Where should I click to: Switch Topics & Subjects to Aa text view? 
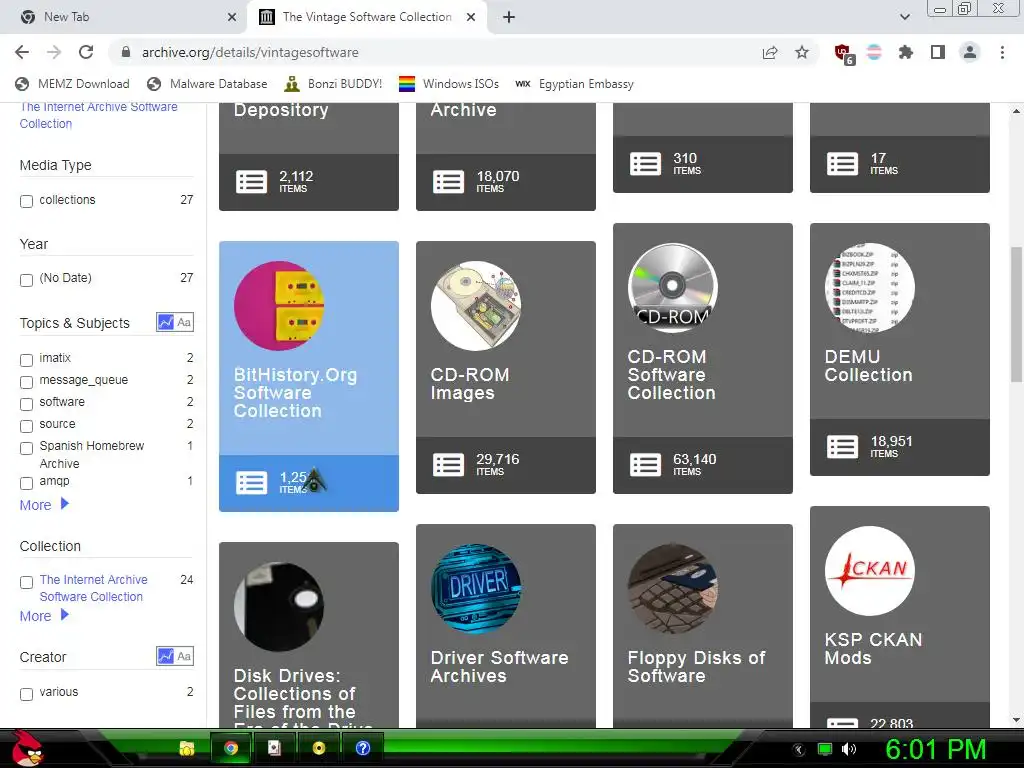pos(184,322)
